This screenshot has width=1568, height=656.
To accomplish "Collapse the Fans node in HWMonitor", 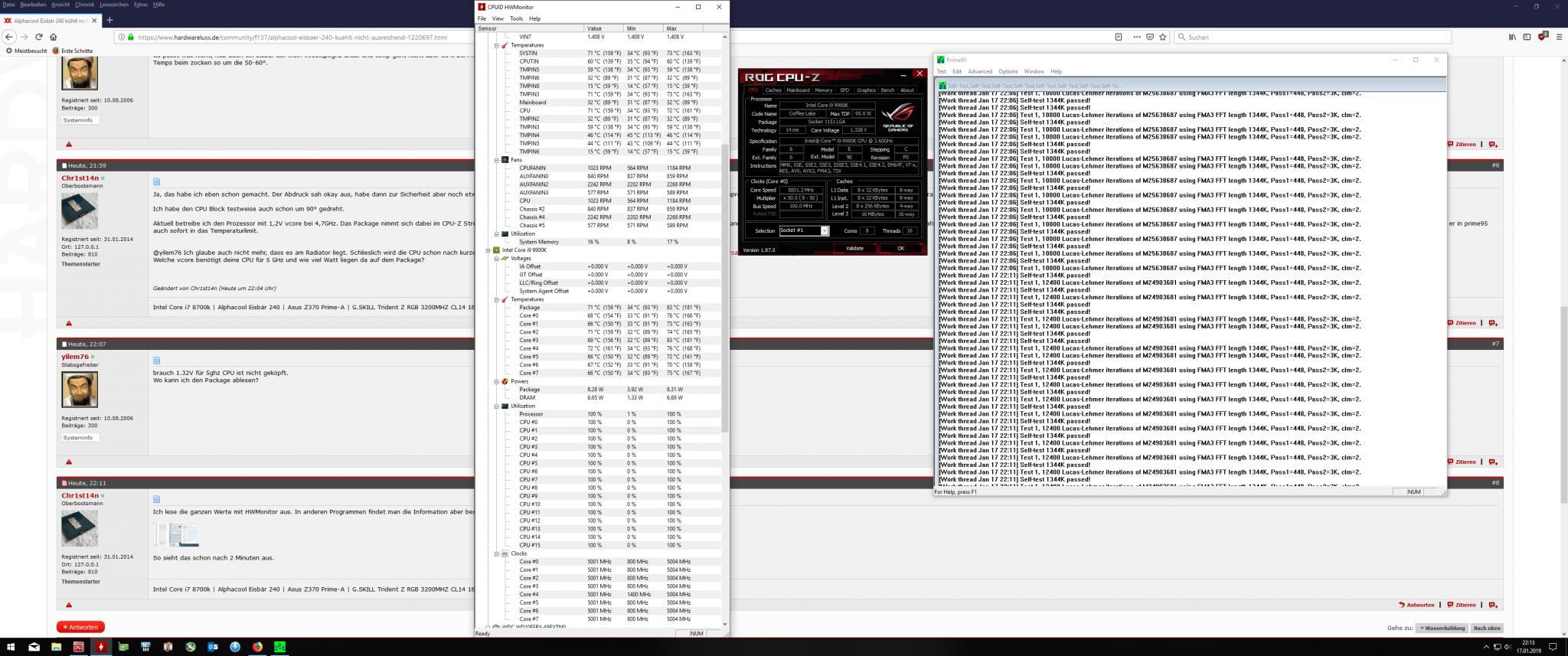I will point(496,160).
